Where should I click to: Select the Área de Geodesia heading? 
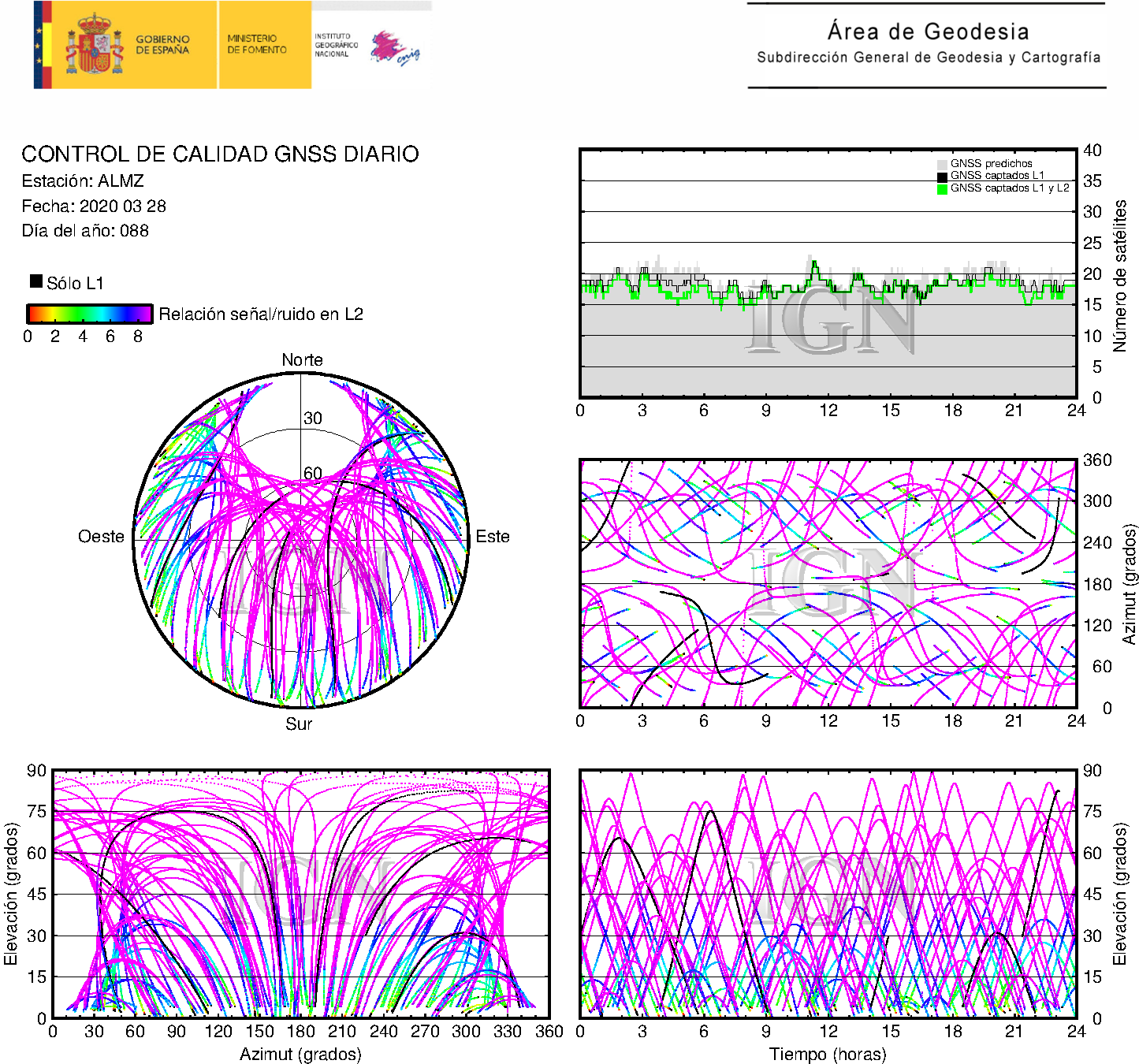(x=928, y=32)
